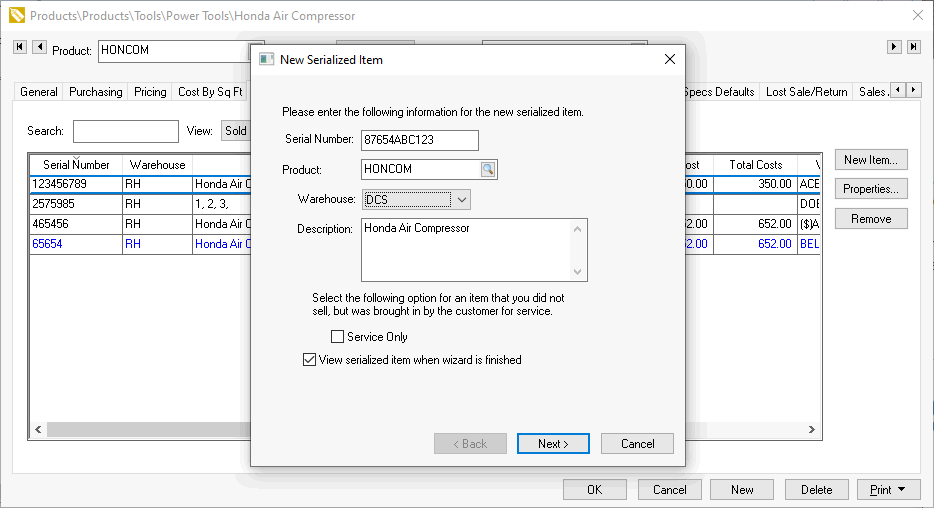This screenshot has width=934, height=508.
Task: Click OK at bottom of product window
Action: click(594, 490)
